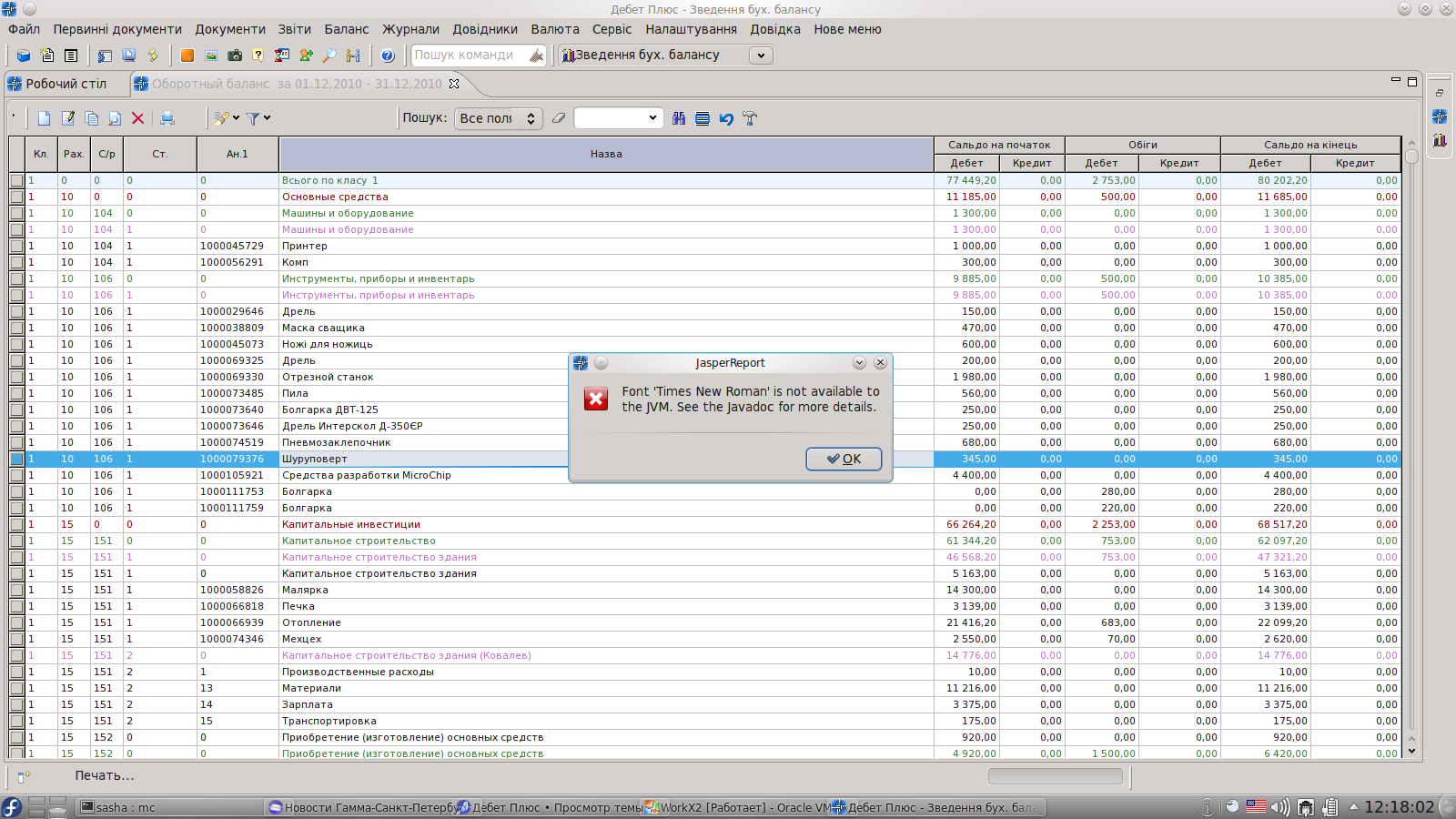1456x819 pixels.
Task: Click the lightning bolt icon in main toolbar
Action: click(153, 56)
